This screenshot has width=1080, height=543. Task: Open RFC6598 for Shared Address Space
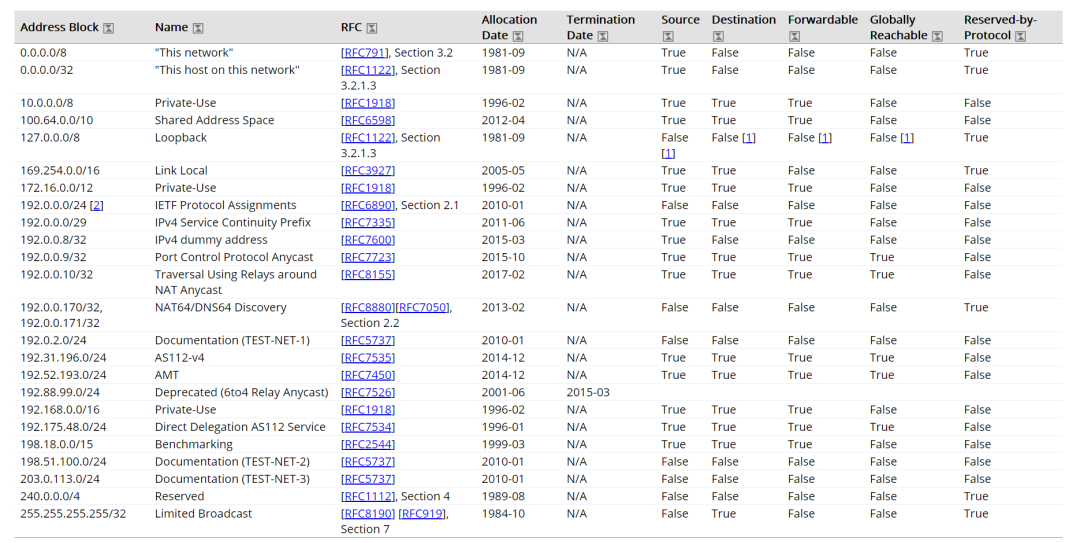click(368, 120)
